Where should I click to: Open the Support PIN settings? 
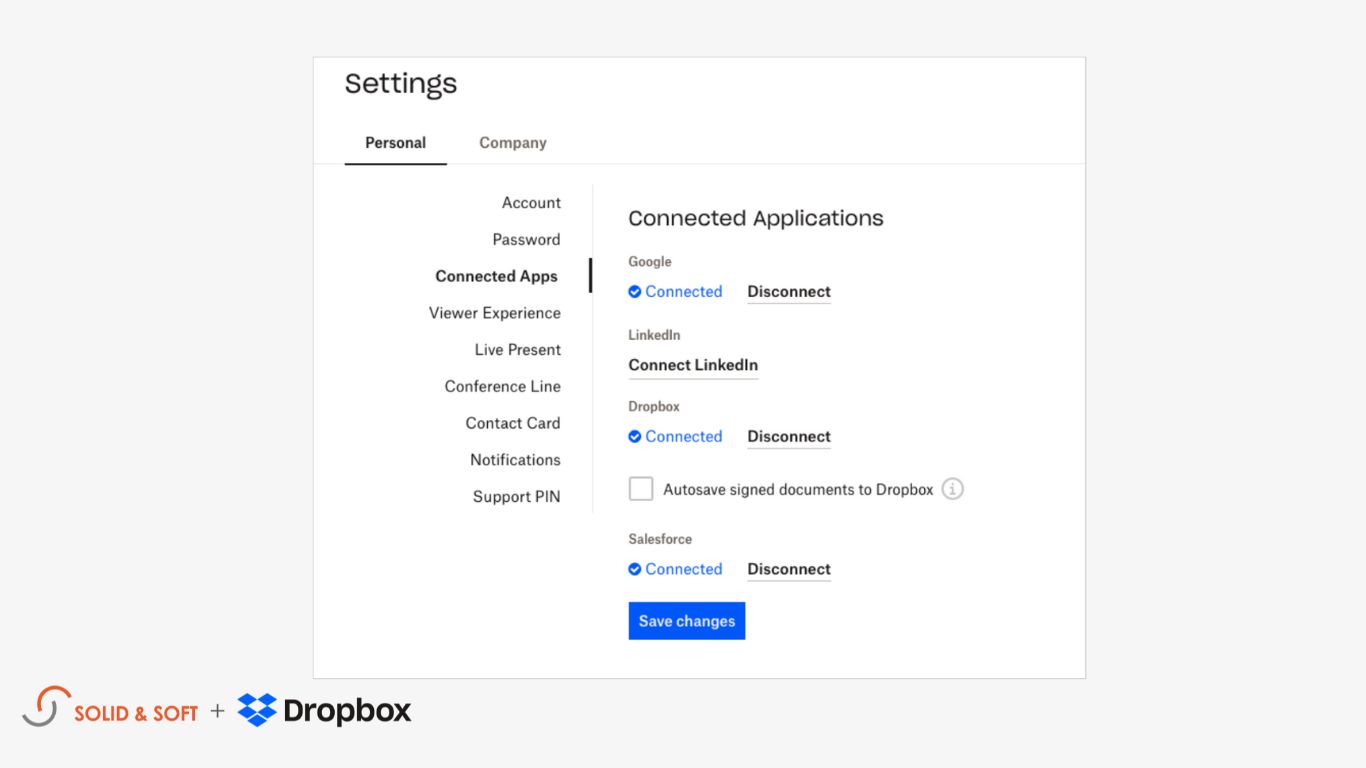516,496
